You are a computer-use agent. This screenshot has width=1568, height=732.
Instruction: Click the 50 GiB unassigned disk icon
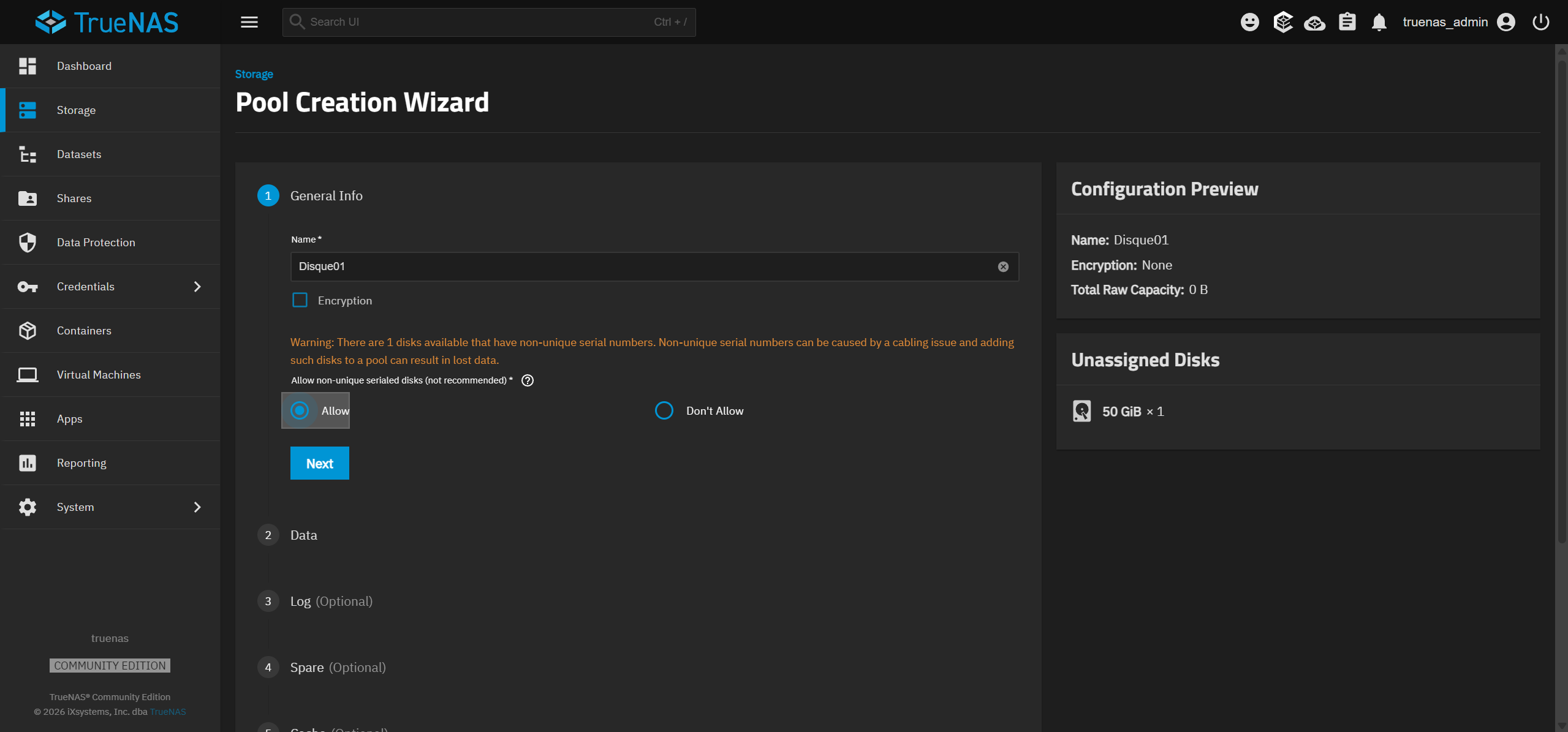(x=1081, y=411)
